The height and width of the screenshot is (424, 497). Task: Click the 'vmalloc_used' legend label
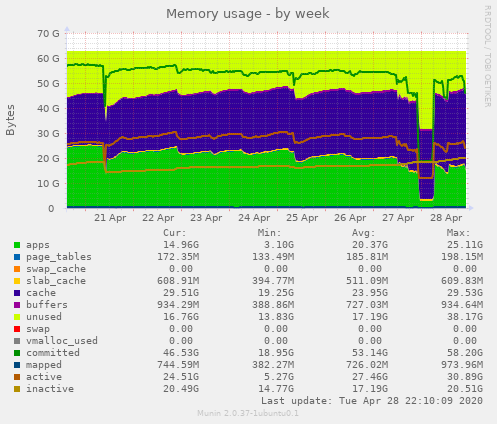pyautogui.click(x=62, y=341)
